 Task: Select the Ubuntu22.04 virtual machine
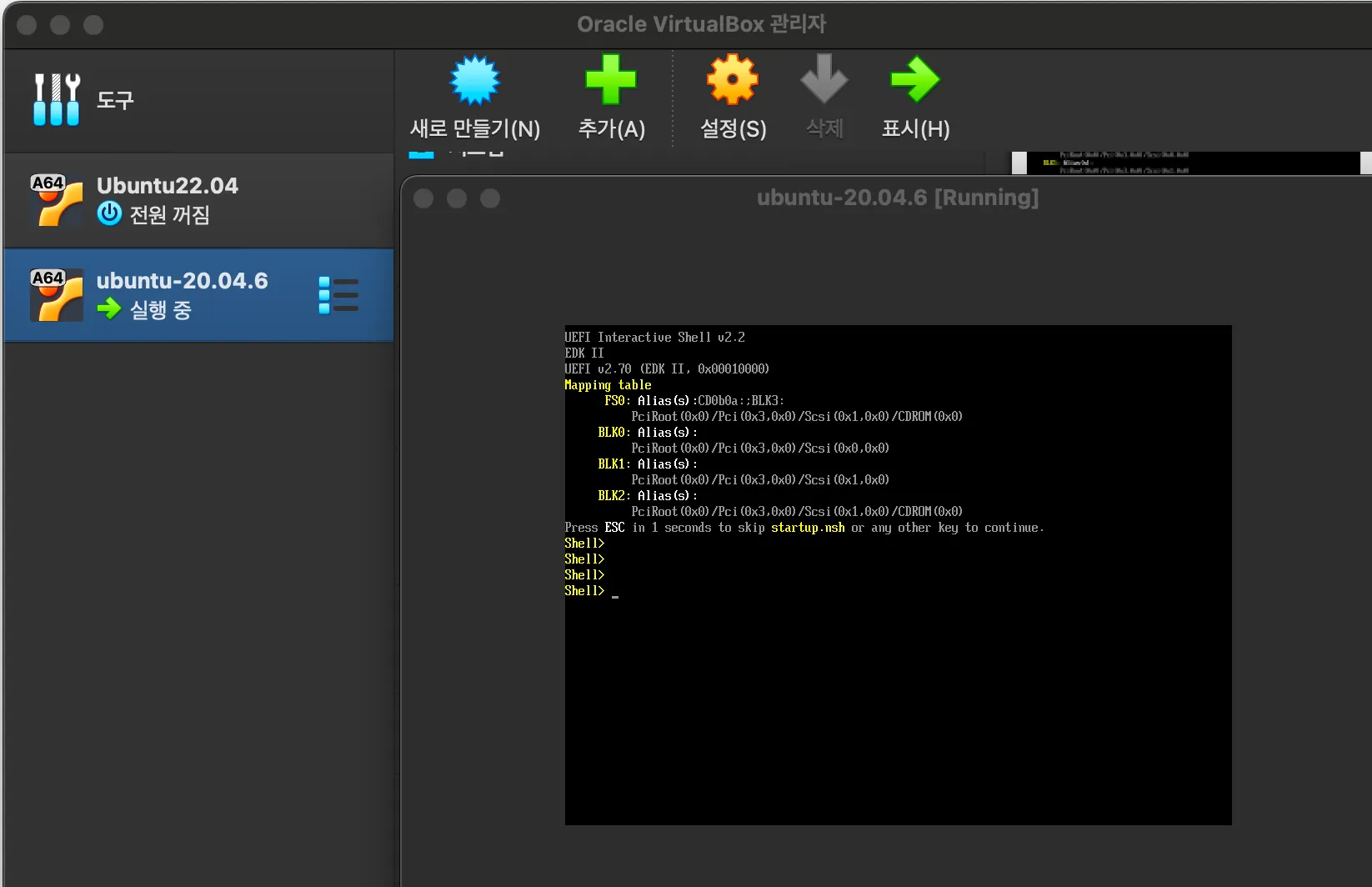click(198, 200)
